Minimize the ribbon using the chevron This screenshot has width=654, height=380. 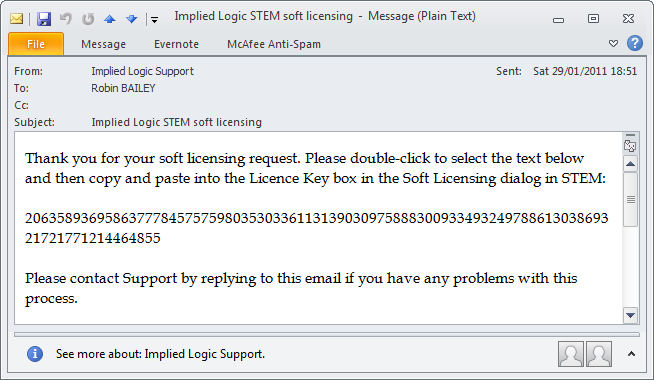click(x=613, y=43)
